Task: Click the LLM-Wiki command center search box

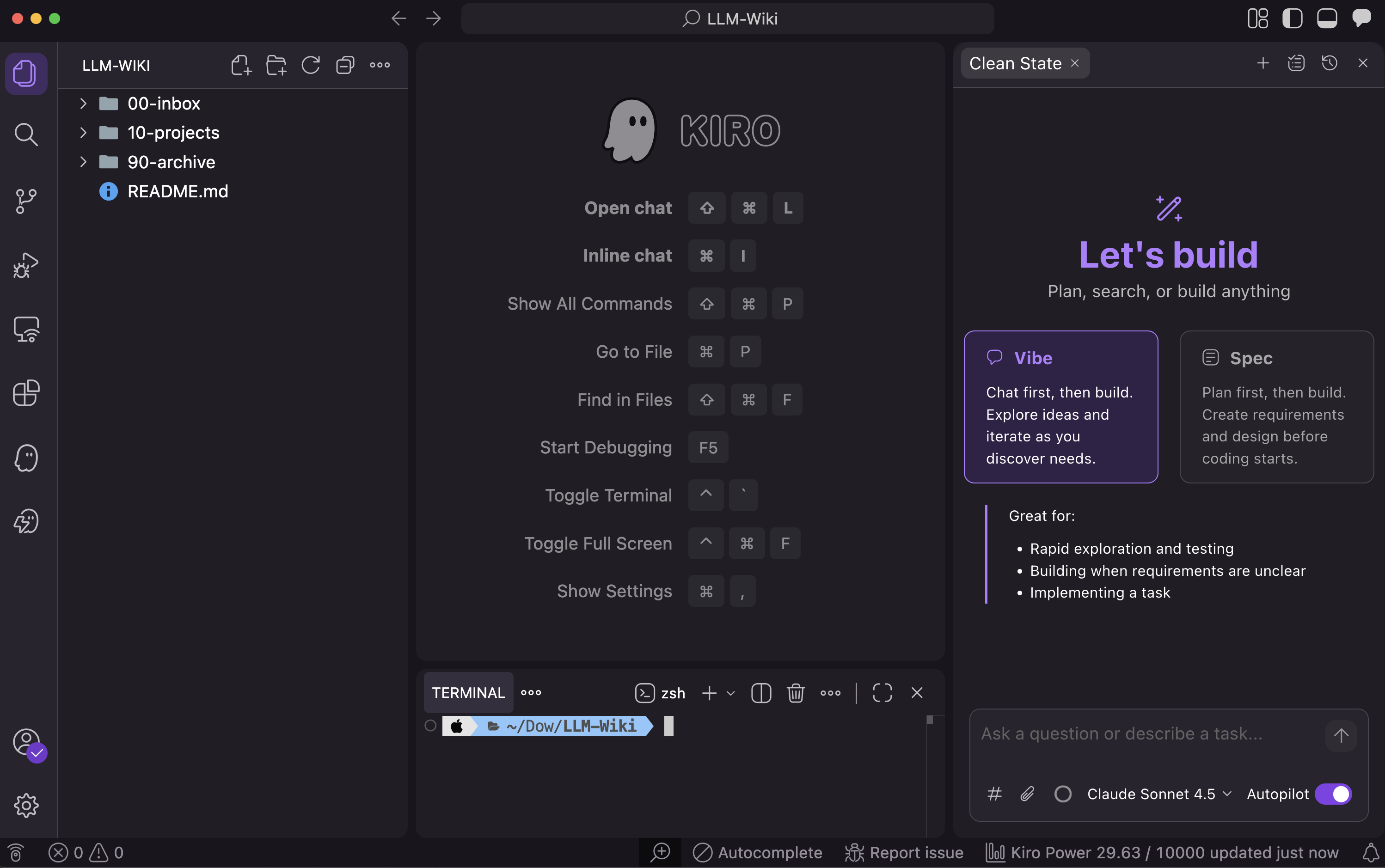Action: (x=728, y=18)
